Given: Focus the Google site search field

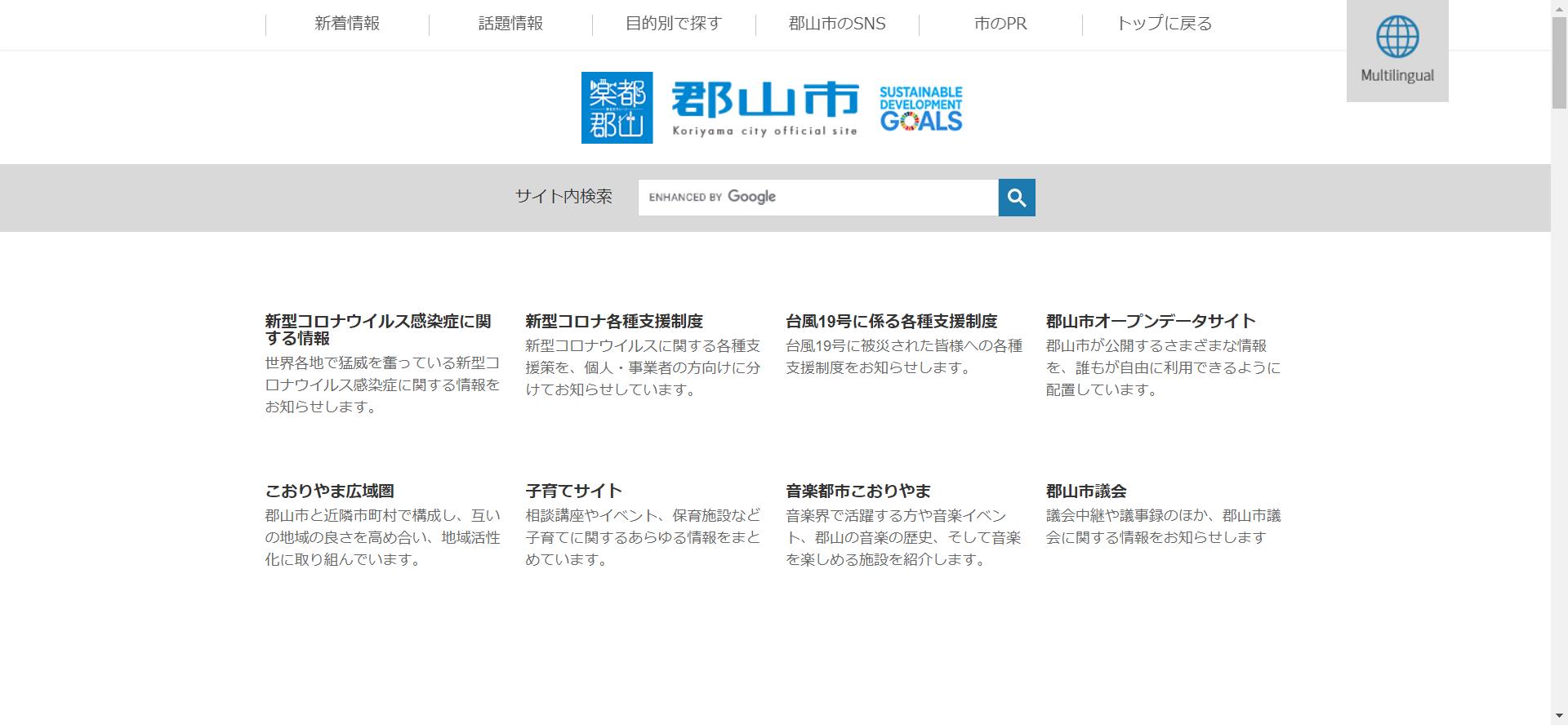Looking at the screenshot, I should coord(817,198).
